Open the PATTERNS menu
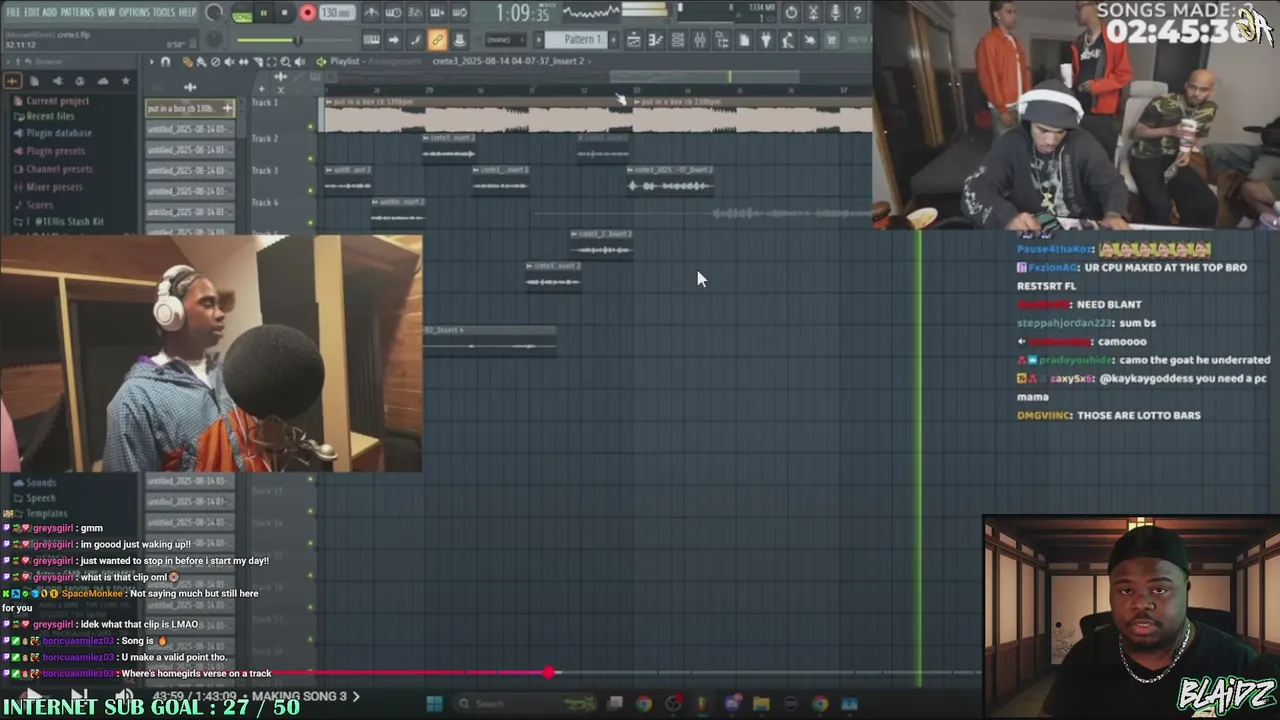The height and width of the screenshot is (720, 1280). click(77, 12)
